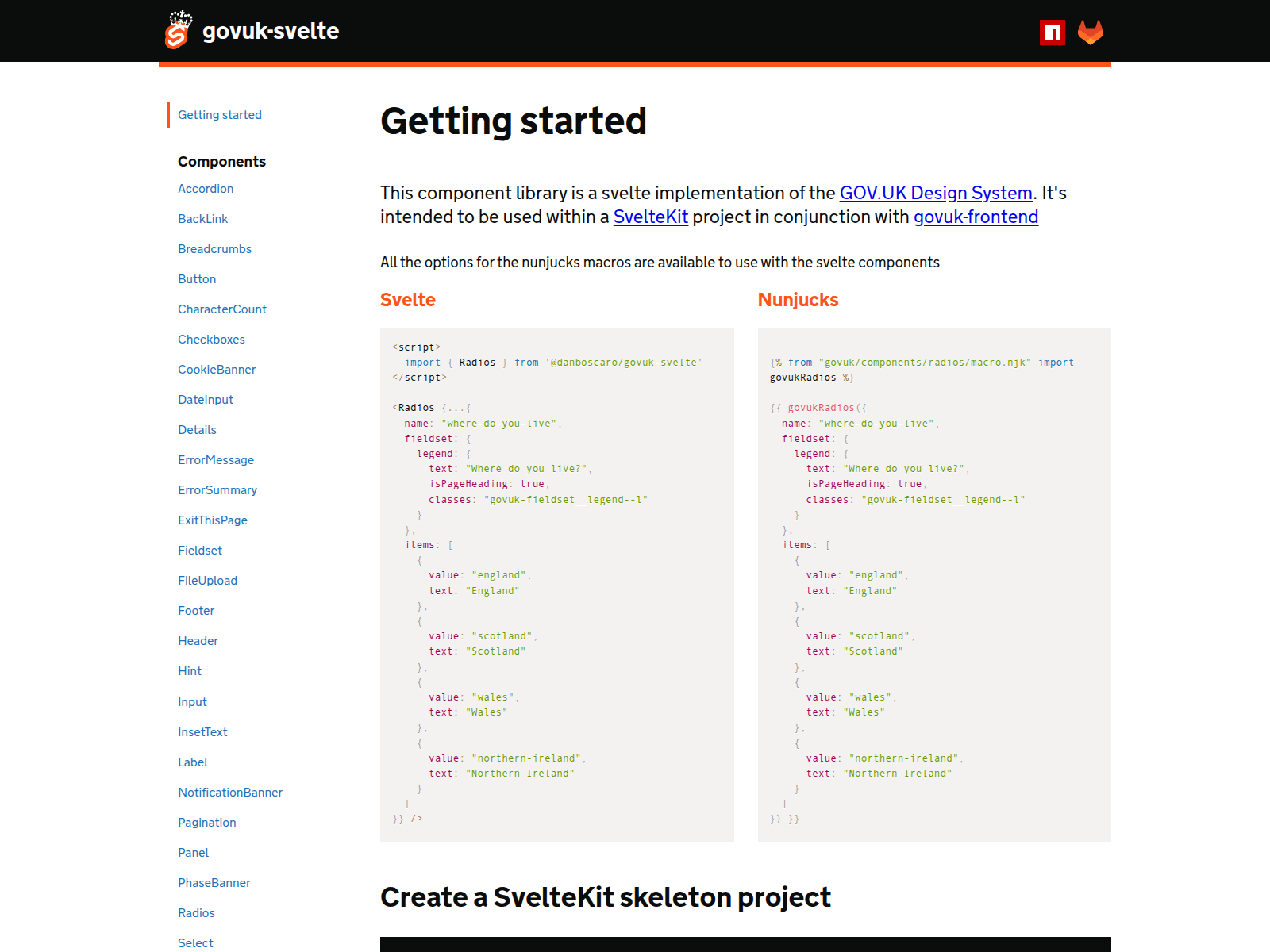
Task: Select CookieBanner from the components list
Action: [x=217, y=370]
